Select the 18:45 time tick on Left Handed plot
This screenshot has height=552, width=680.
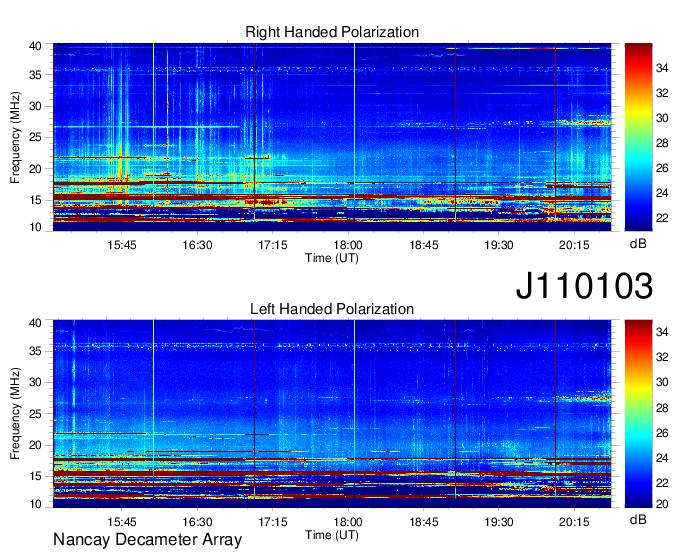point(424,522)
